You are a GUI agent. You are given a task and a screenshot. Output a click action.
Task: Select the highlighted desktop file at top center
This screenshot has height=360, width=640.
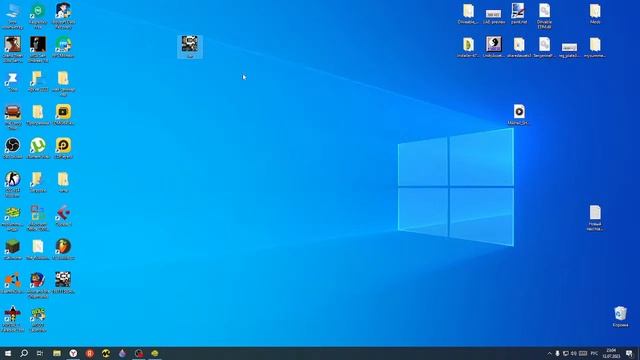click(x=190, y=47)
